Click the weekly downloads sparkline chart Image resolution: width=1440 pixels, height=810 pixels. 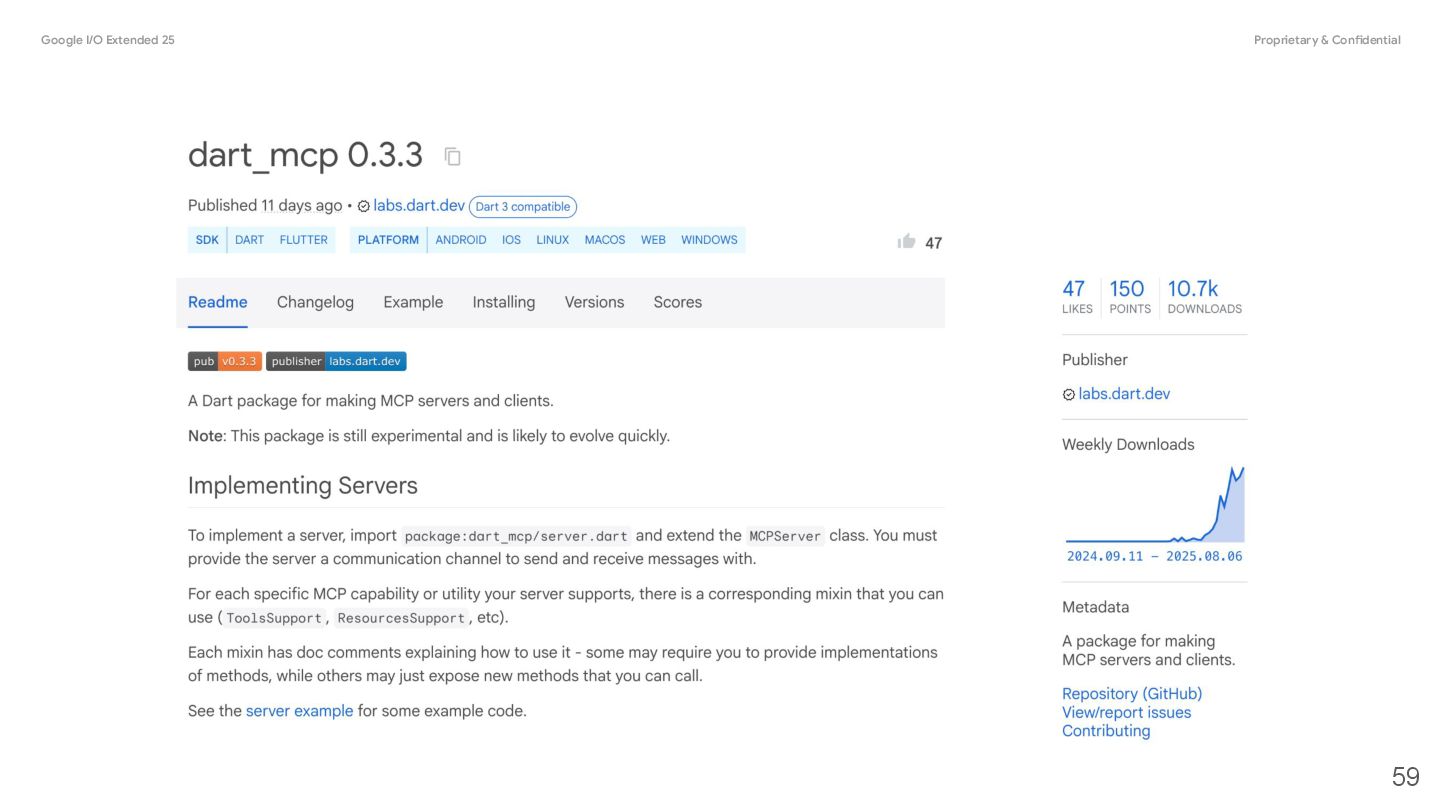1155,504
